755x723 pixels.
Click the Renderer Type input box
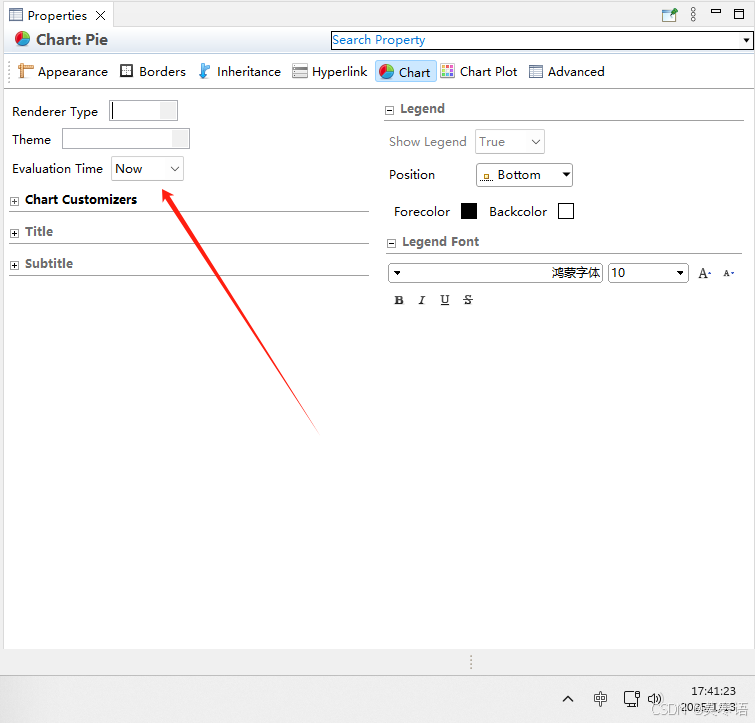click(143, 111)
